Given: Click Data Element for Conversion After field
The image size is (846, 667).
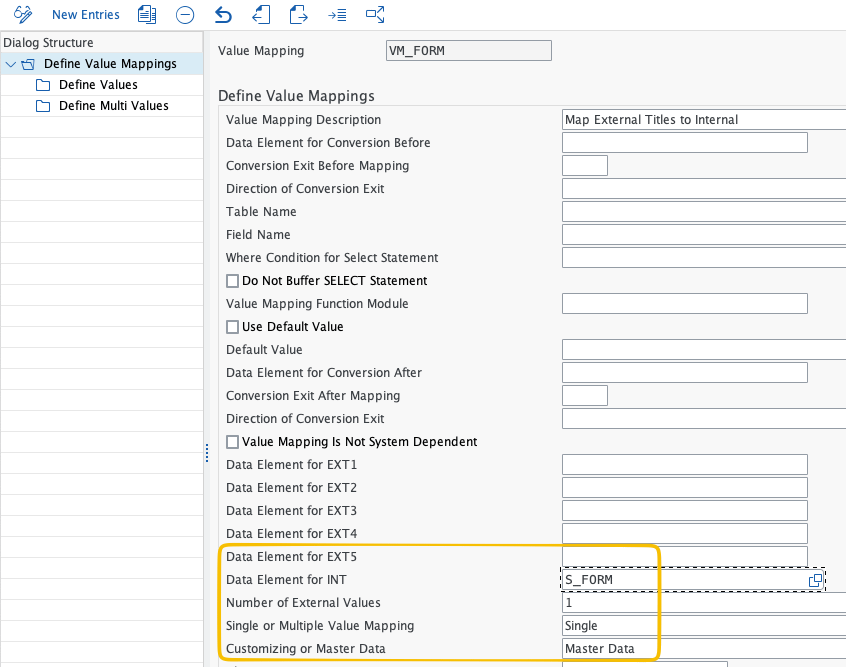Looking at the screenshot, I should click(x=685, y=372).
